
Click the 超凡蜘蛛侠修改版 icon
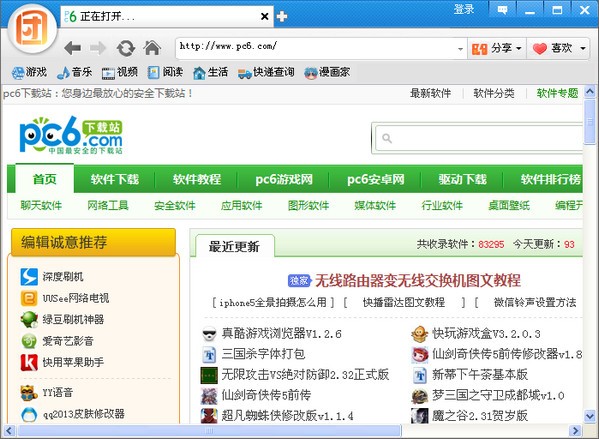(x=209, y=416)
